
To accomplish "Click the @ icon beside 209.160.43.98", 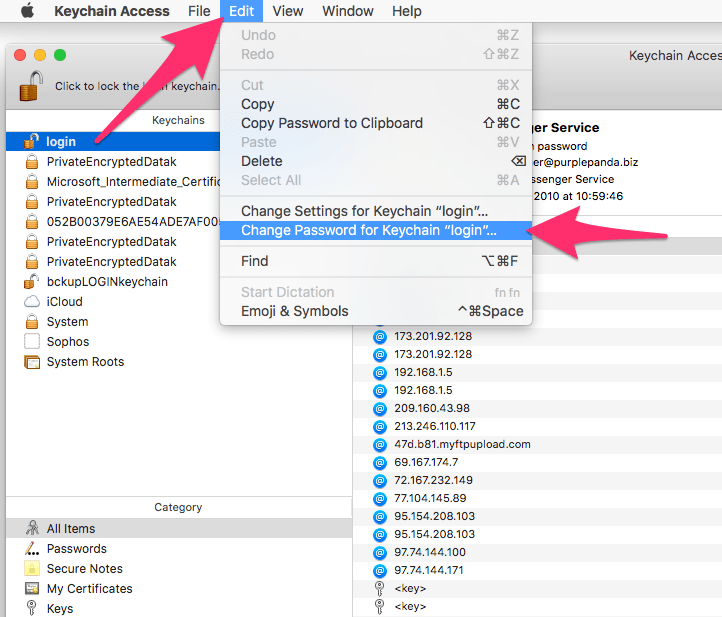I will [x=379, y=408].
